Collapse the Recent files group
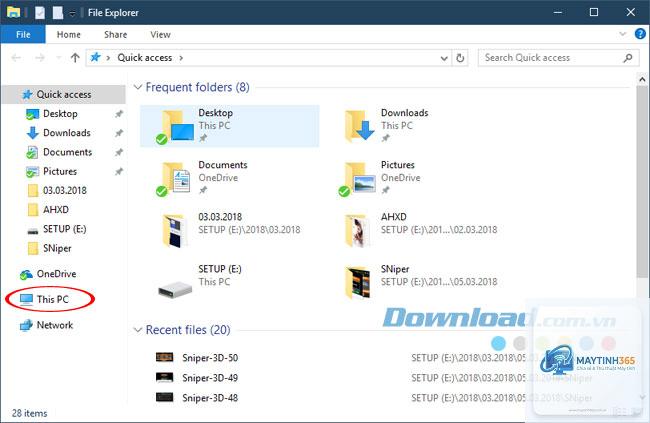Viewport: 650px width, 423px height. pyautogui.click(x=137, y=330)
